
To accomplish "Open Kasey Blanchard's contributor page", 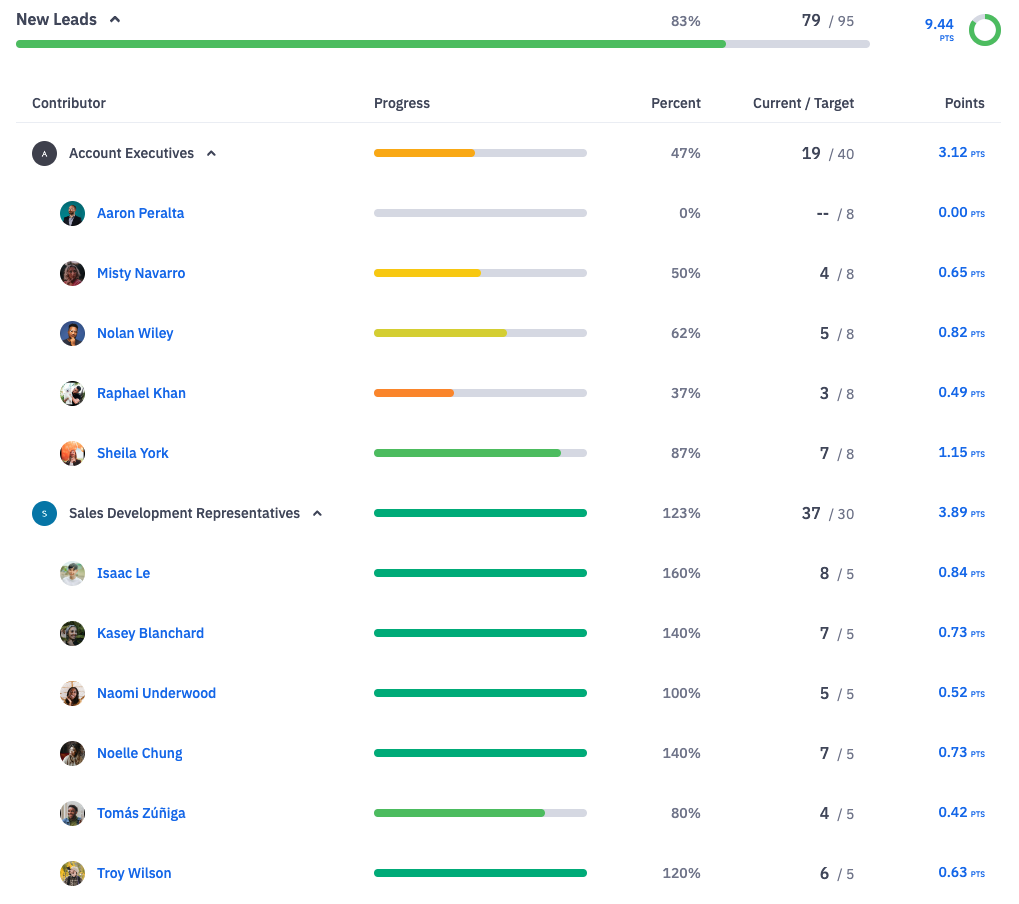I will [150, 633].
